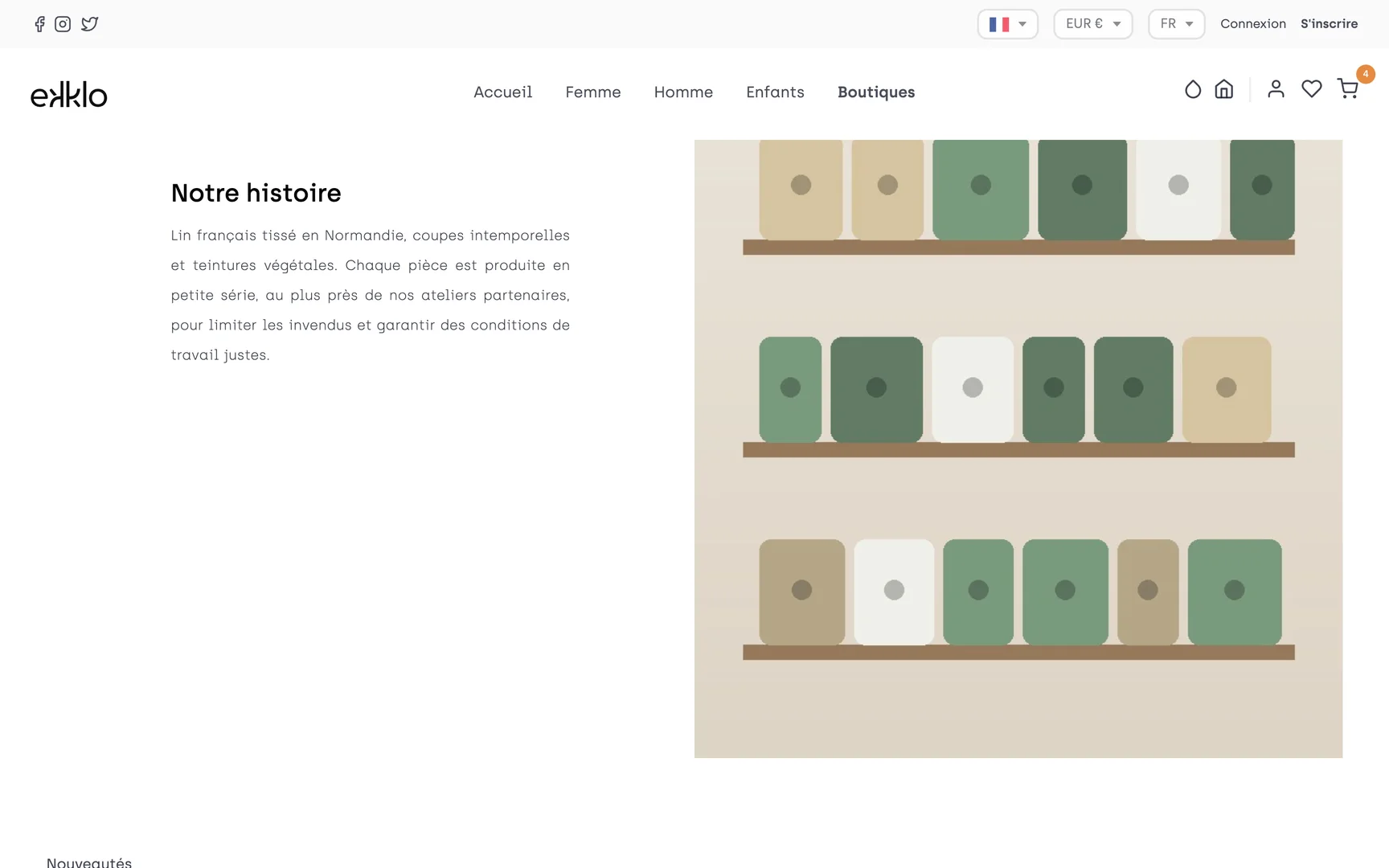Click the Connexion link
Viewport: 1389px width, 868px height.
(x=1253, y=24)
